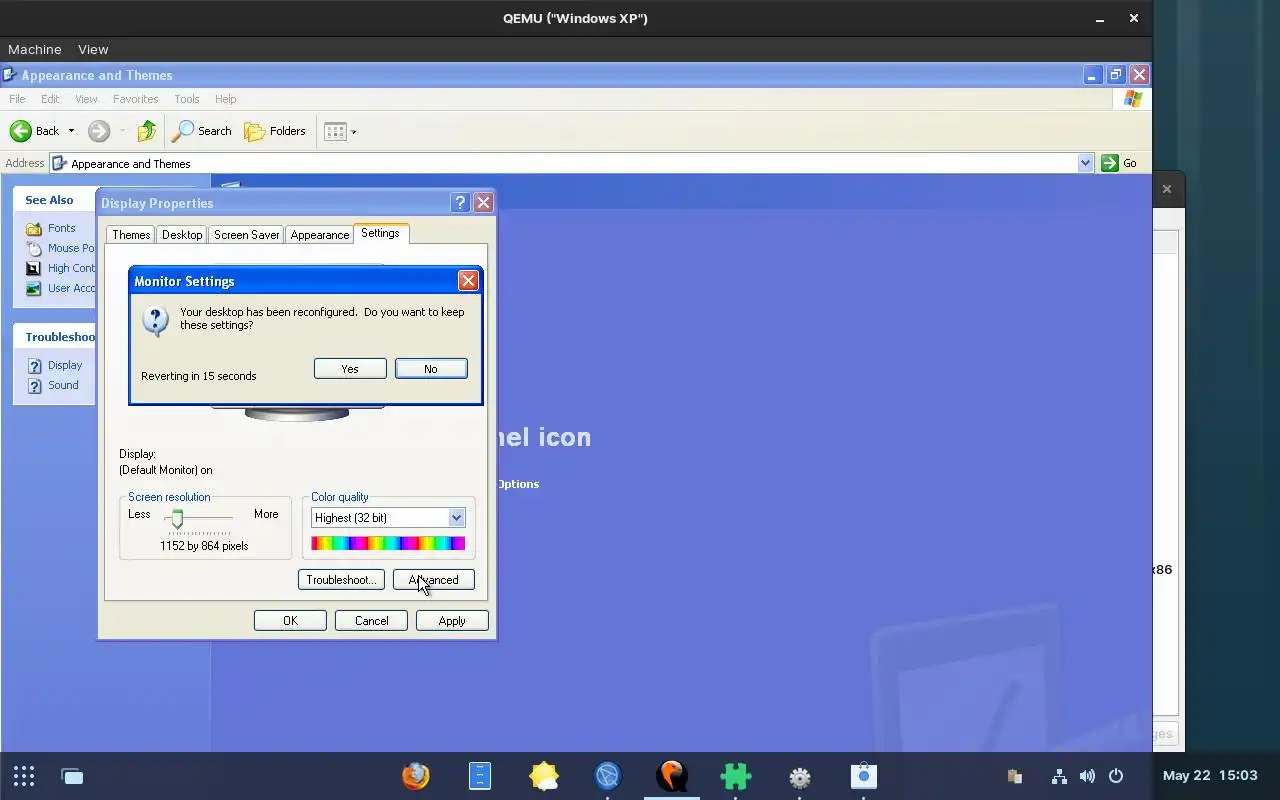Screen dimensions: 1280x800
Task: Select the Settings tab
Action: coord(380,233)
